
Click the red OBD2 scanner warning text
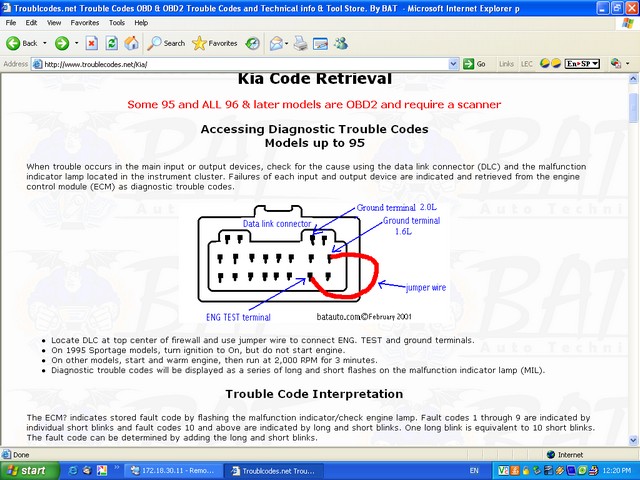[x=314, y=104]
